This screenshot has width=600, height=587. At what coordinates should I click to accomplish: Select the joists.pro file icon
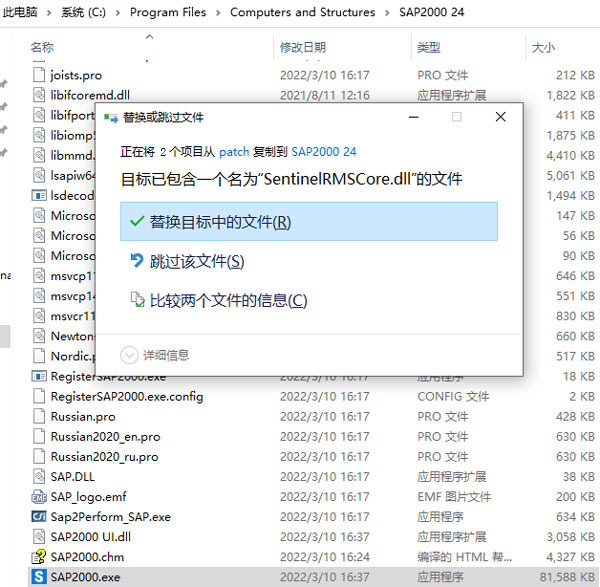point(39,75)
